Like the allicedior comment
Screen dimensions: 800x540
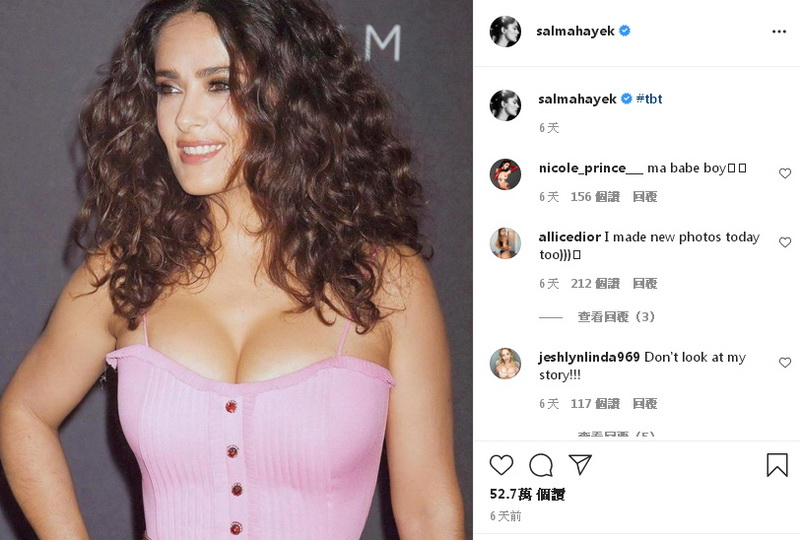point(785,242)
